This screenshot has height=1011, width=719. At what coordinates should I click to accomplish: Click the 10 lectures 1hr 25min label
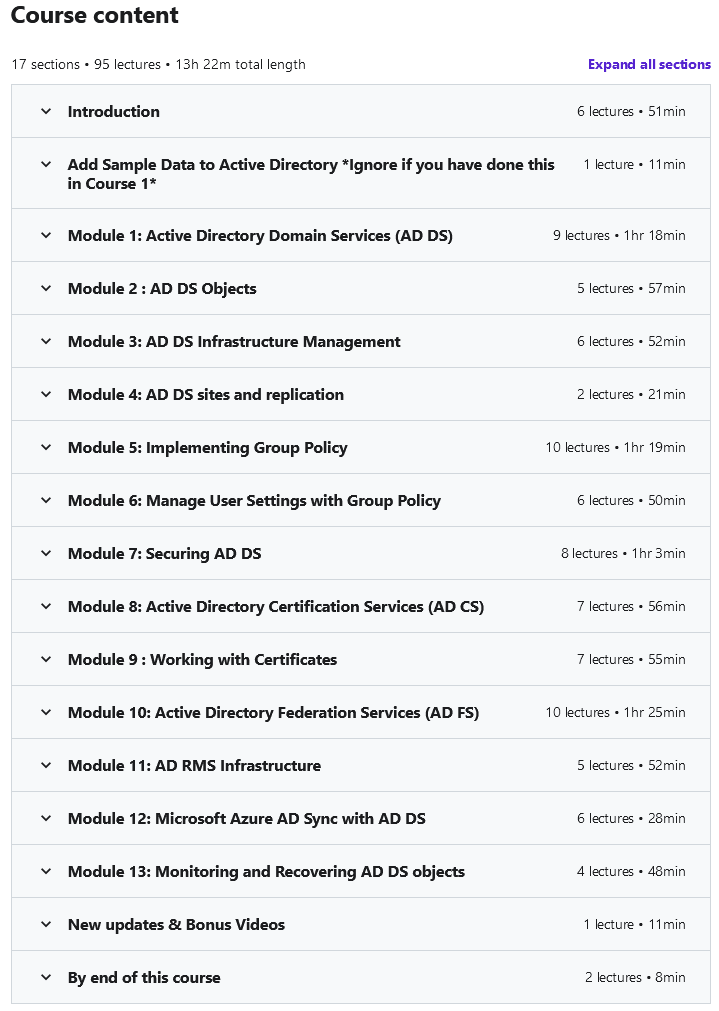615,712
